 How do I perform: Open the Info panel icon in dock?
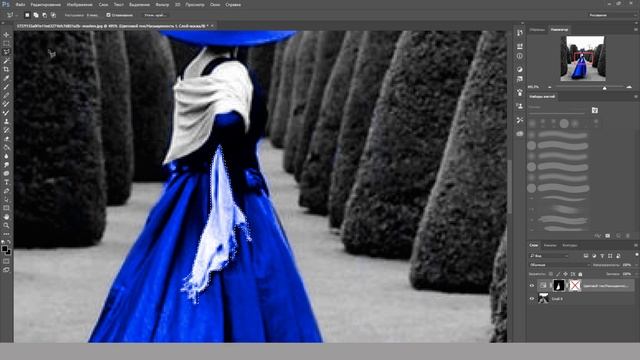click(x=520, y=56)
